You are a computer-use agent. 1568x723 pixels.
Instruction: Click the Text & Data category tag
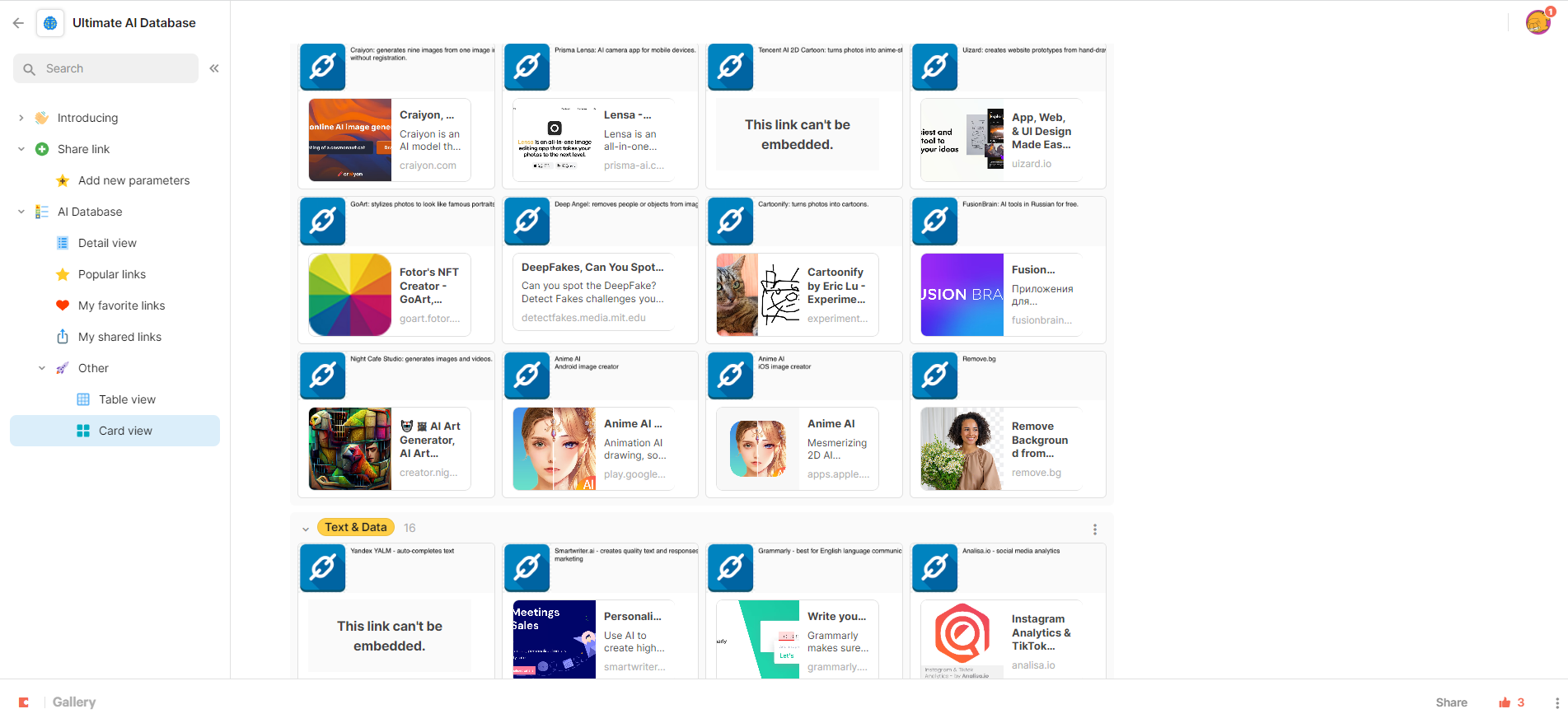(x=356, y=528)
